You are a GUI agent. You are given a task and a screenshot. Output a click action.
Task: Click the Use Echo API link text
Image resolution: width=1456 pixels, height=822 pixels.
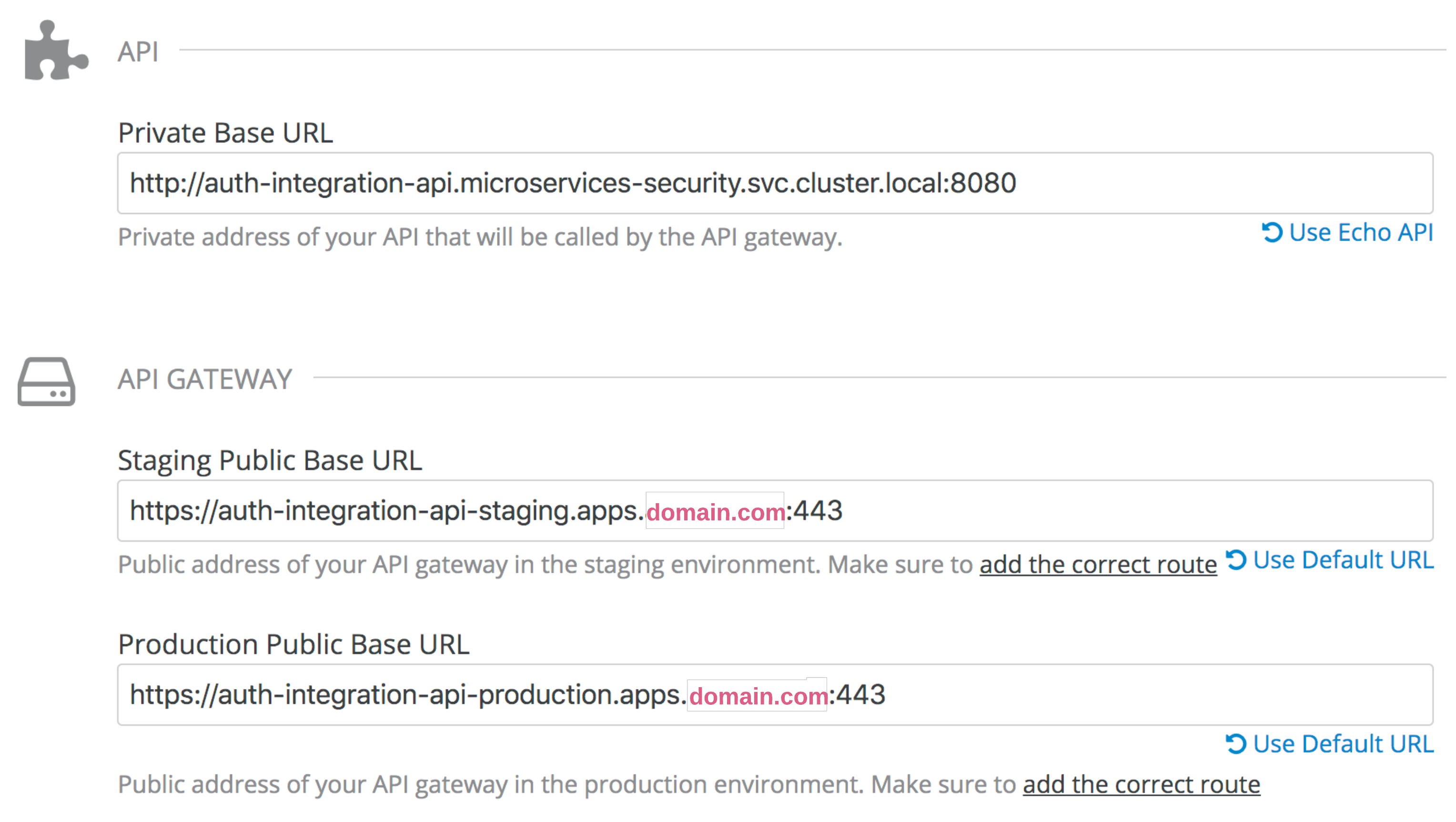pos(1361,233)
